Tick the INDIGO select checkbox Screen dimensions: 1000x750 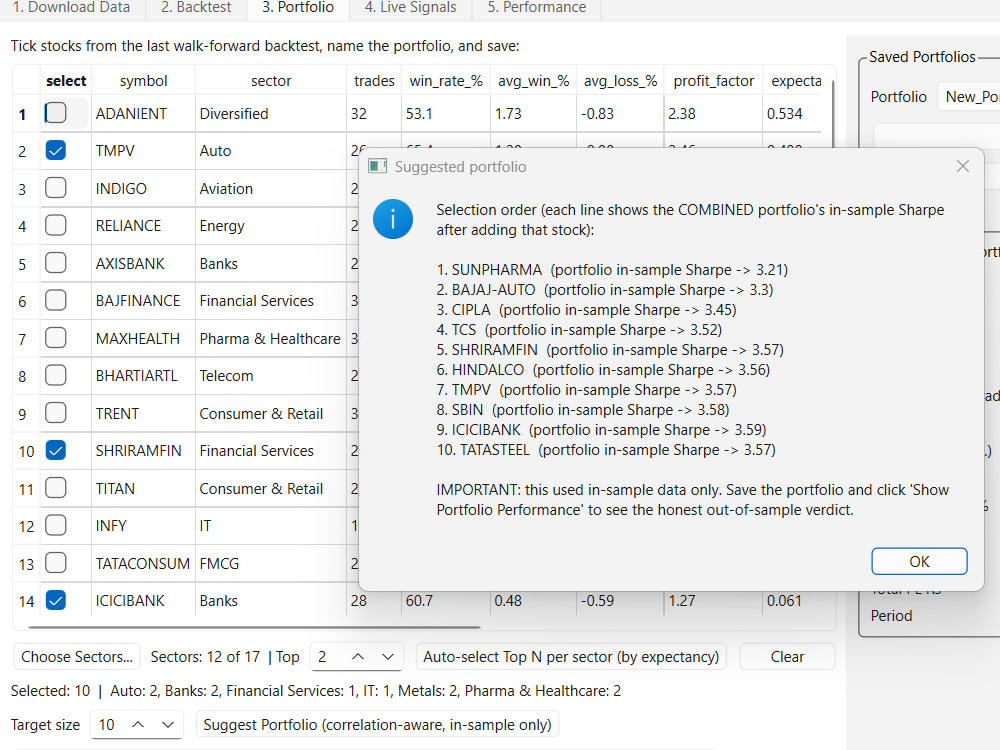point(56,188)
